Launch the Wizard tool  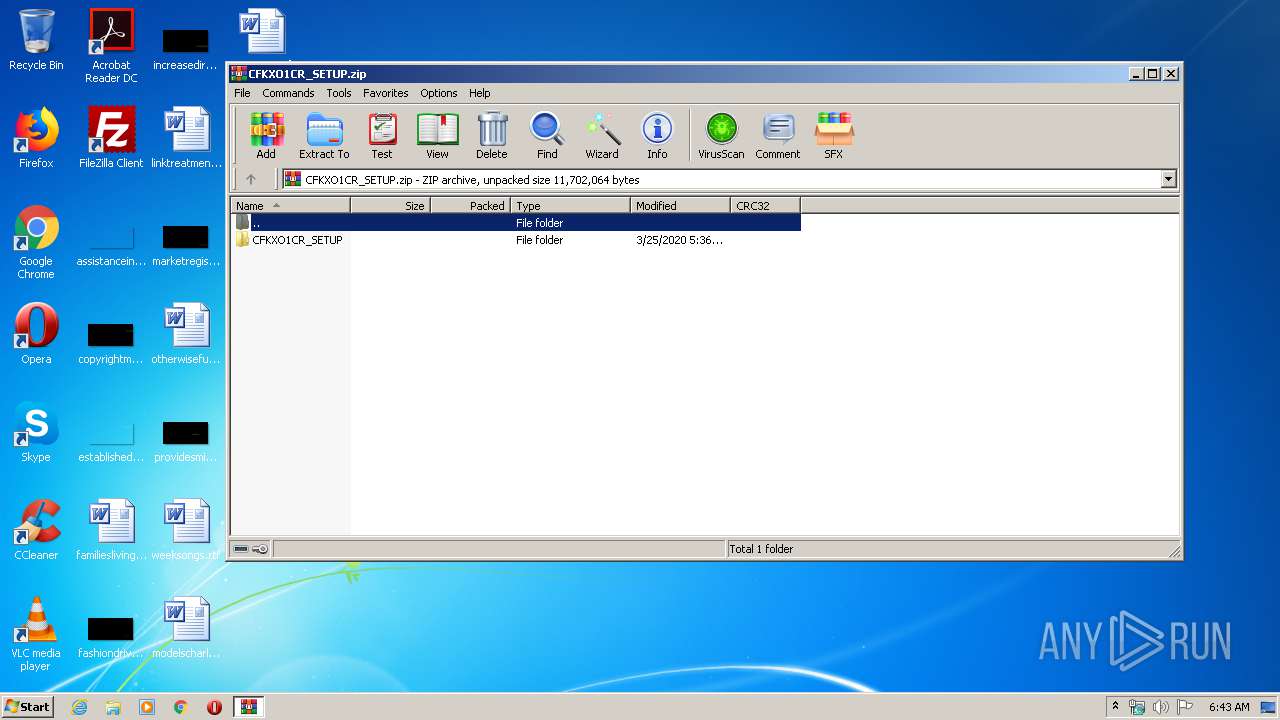(x=602, y=136)
